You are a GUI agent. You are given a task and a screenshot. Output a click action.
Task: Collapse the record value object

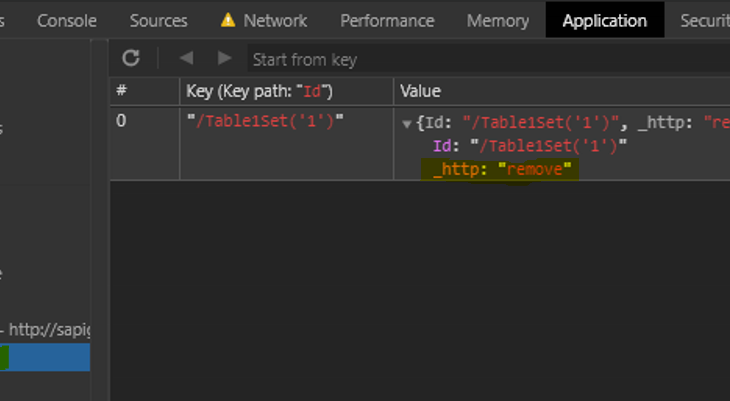pyautogui.click(x=406, y=124)
